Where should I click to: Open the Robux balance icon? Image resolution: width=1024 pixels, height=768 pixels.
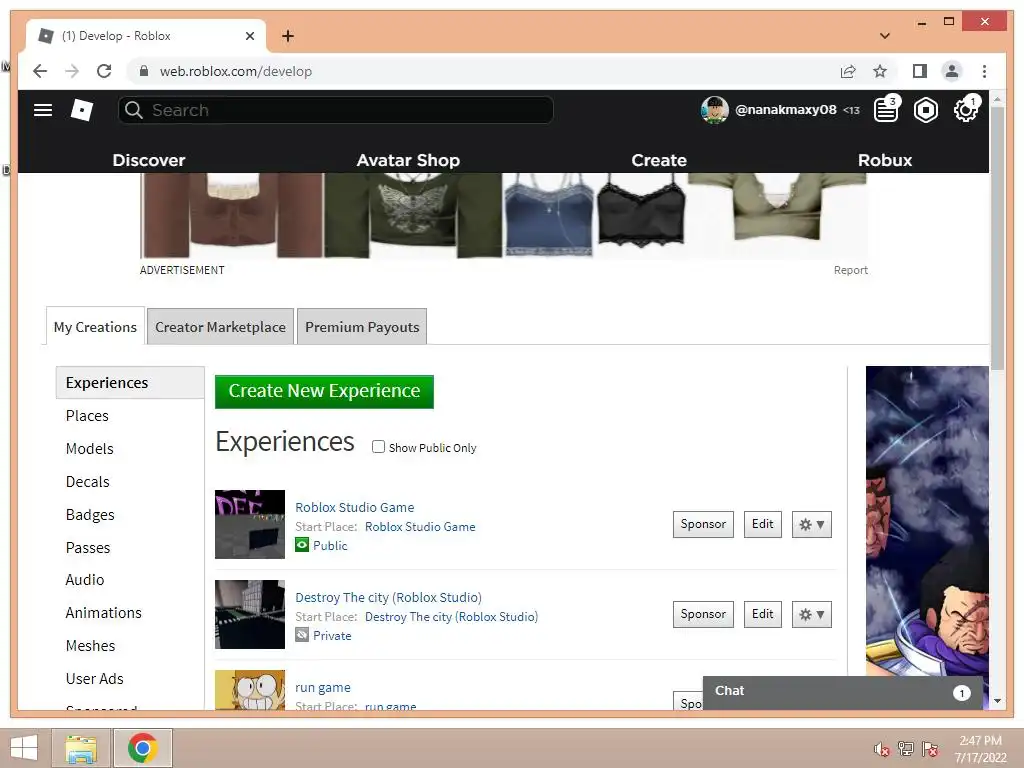click(926, 110)
